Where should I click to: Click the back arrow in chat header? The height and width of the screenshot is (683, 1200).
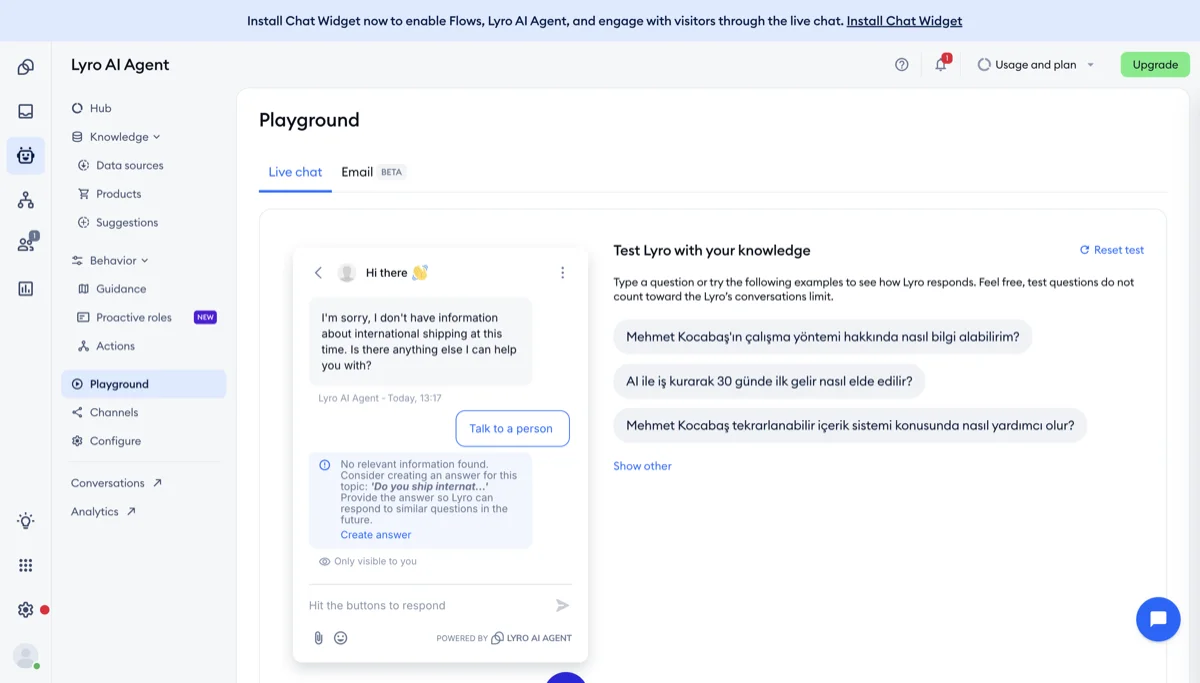click(x=318, y=273)
